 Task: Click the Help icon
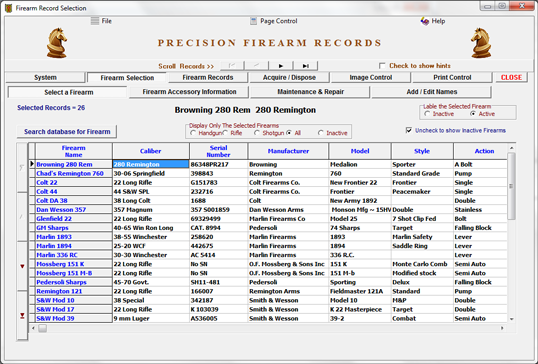point(425,21)
